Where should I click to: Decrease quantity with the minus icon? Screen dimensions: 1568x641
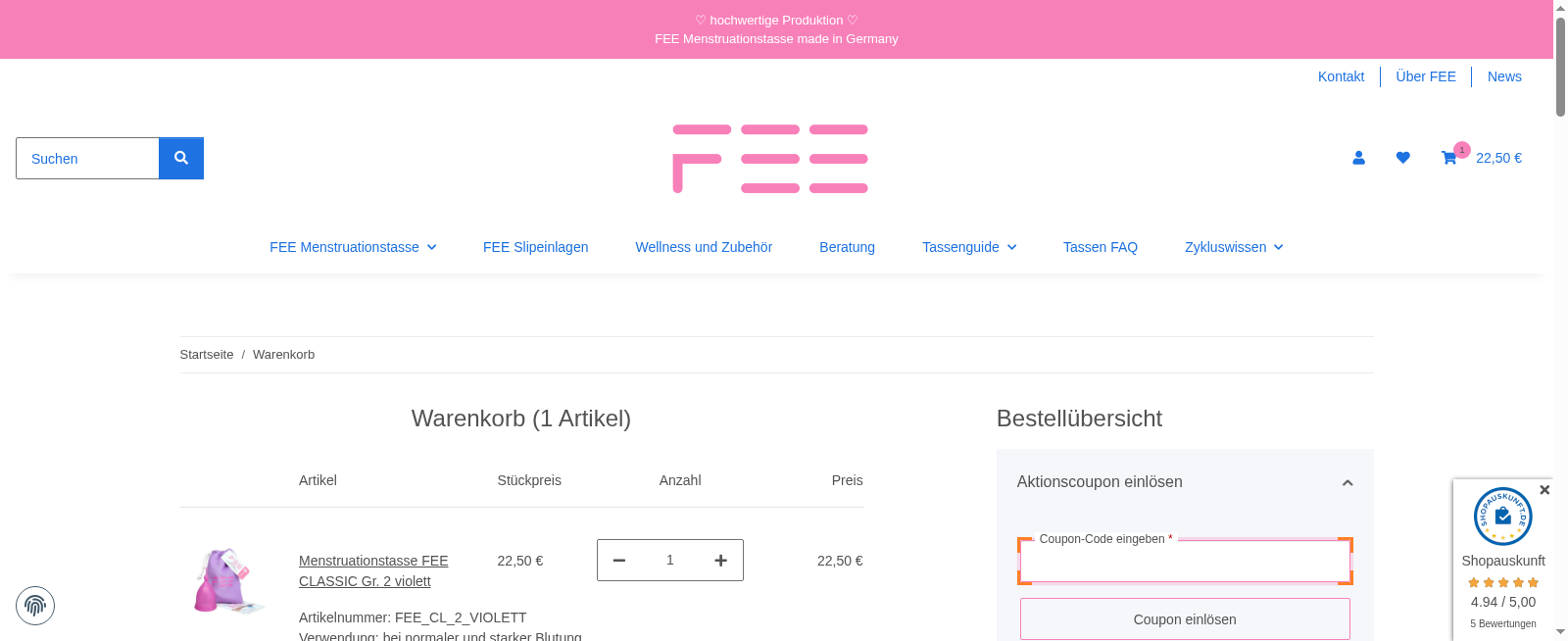(619, 560)
